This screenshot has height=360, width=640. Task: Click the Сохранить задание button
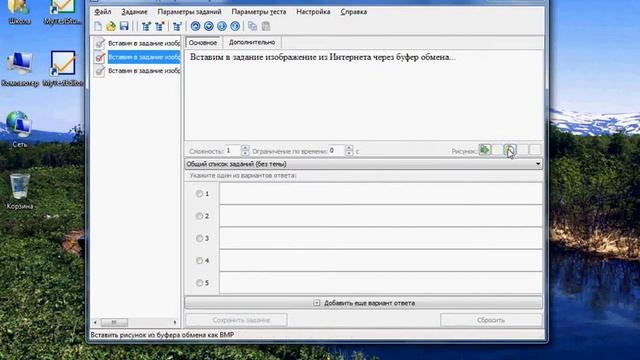[x=236, y=320]
